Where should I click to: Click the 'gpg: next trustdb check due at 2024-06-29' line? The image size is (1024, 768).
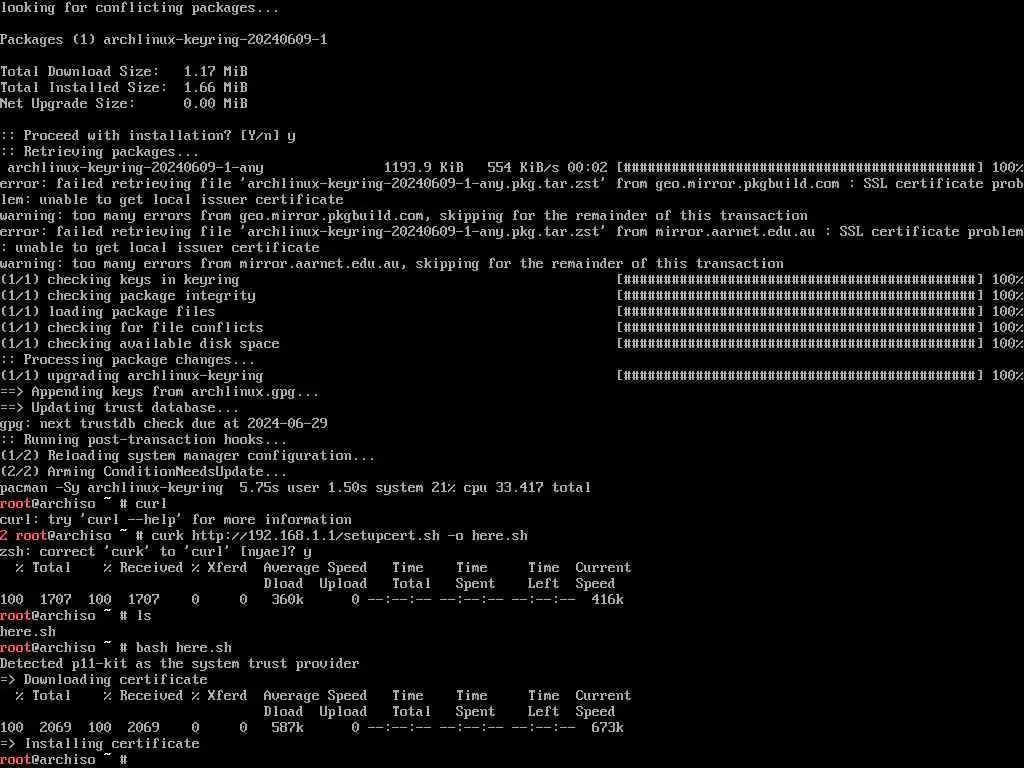tap(163, 423)
